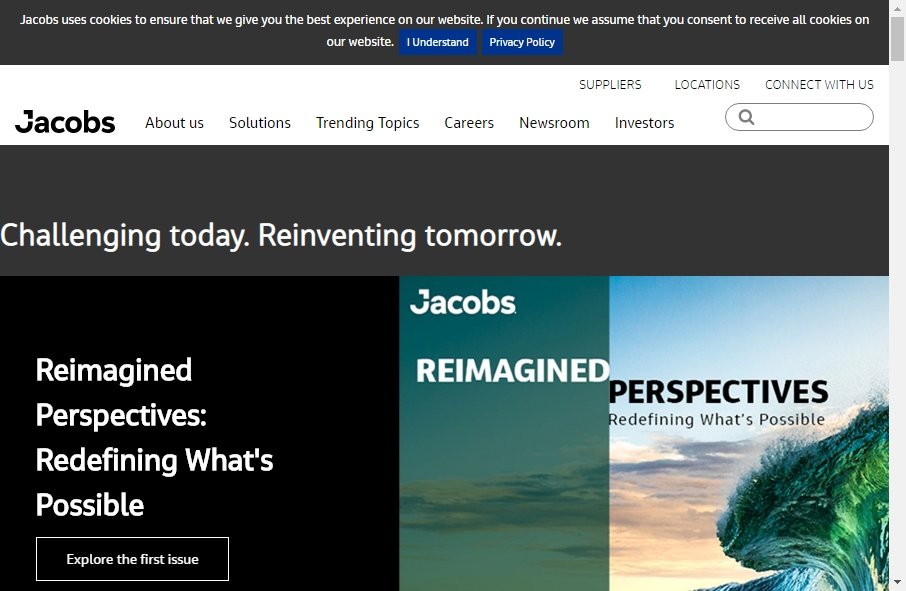This screenshot has width=906, height=591.
Task: Open Connect With Us link
Action: [819, 85]
